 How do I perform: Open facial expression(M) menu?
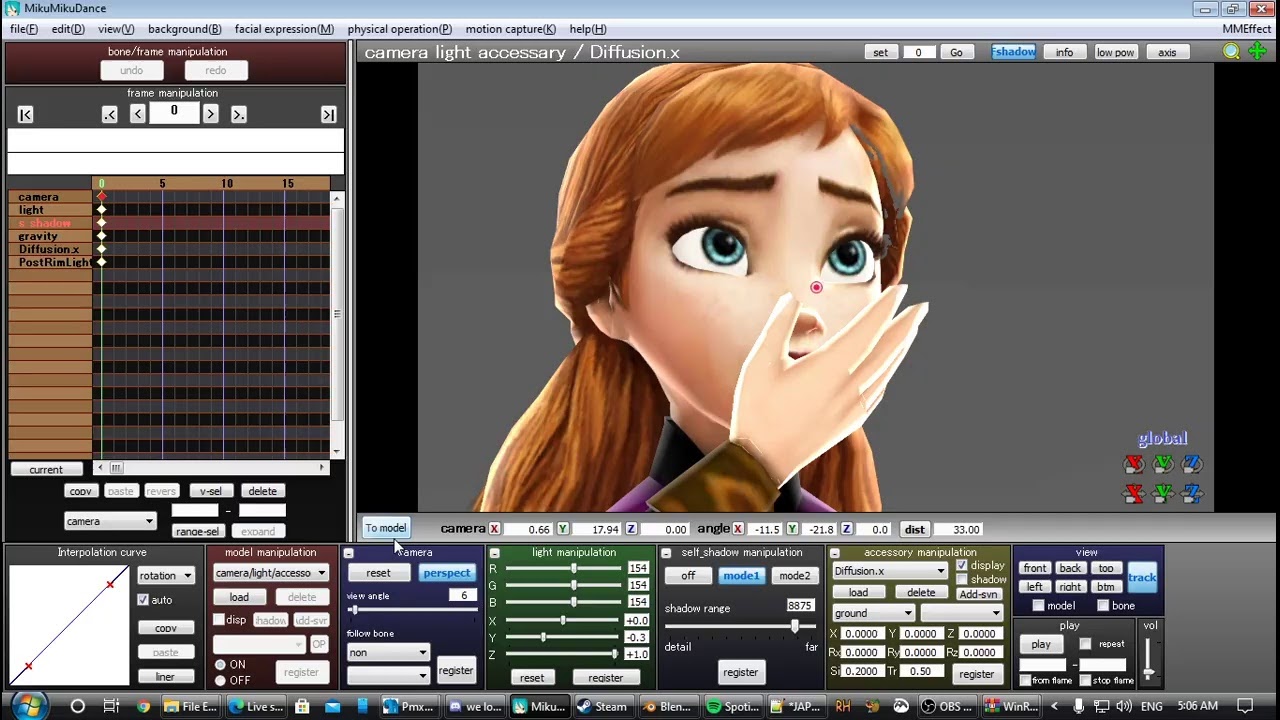pyautogui.click(x=284, y=29)
